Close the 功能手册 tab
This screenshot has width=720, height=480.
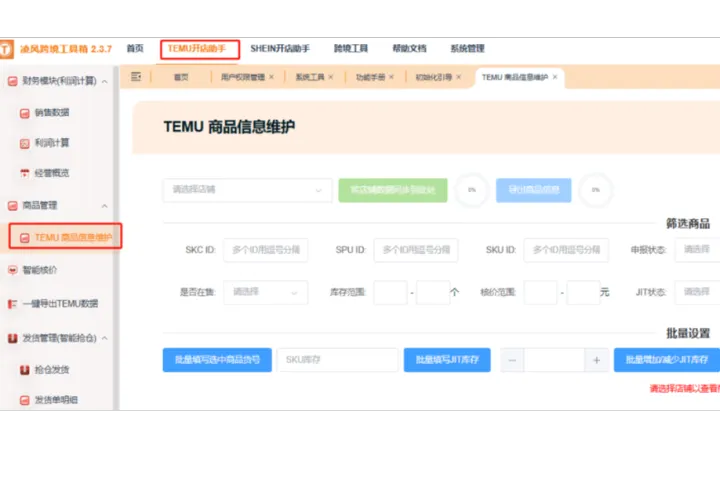391,77
